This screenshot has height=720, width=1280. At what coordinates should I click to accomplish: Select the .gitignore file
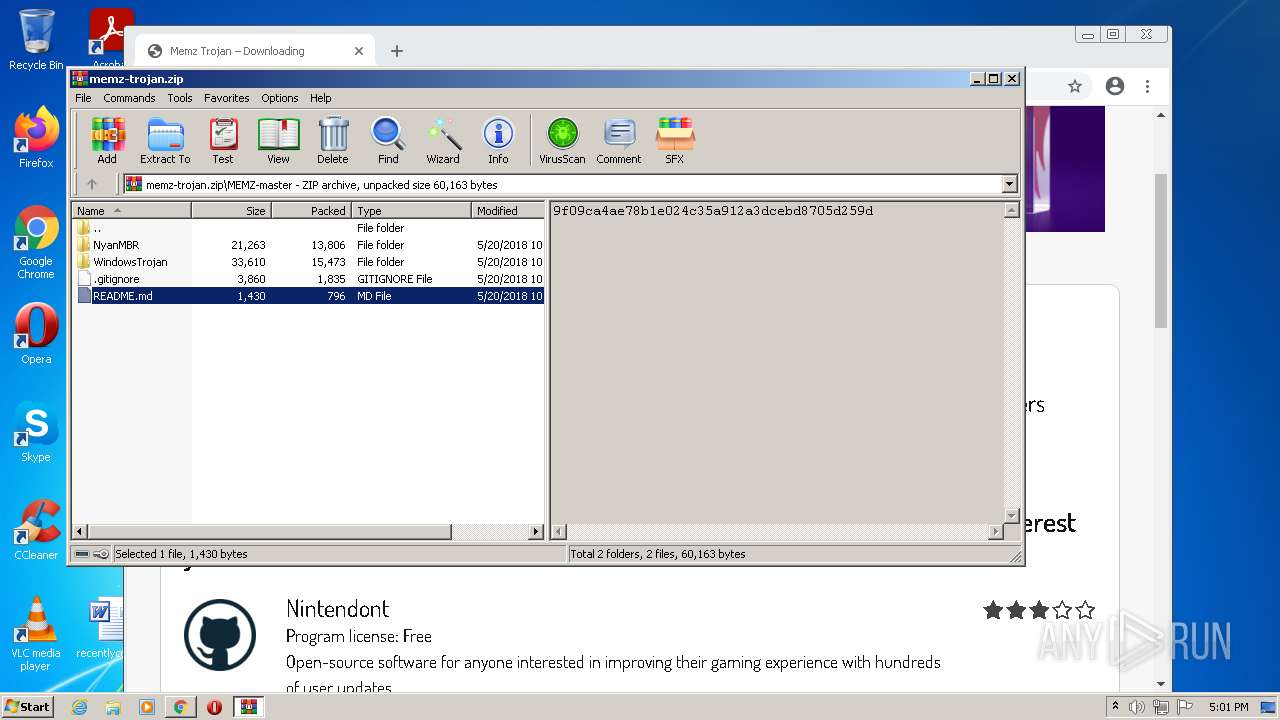tap(309, 279)
